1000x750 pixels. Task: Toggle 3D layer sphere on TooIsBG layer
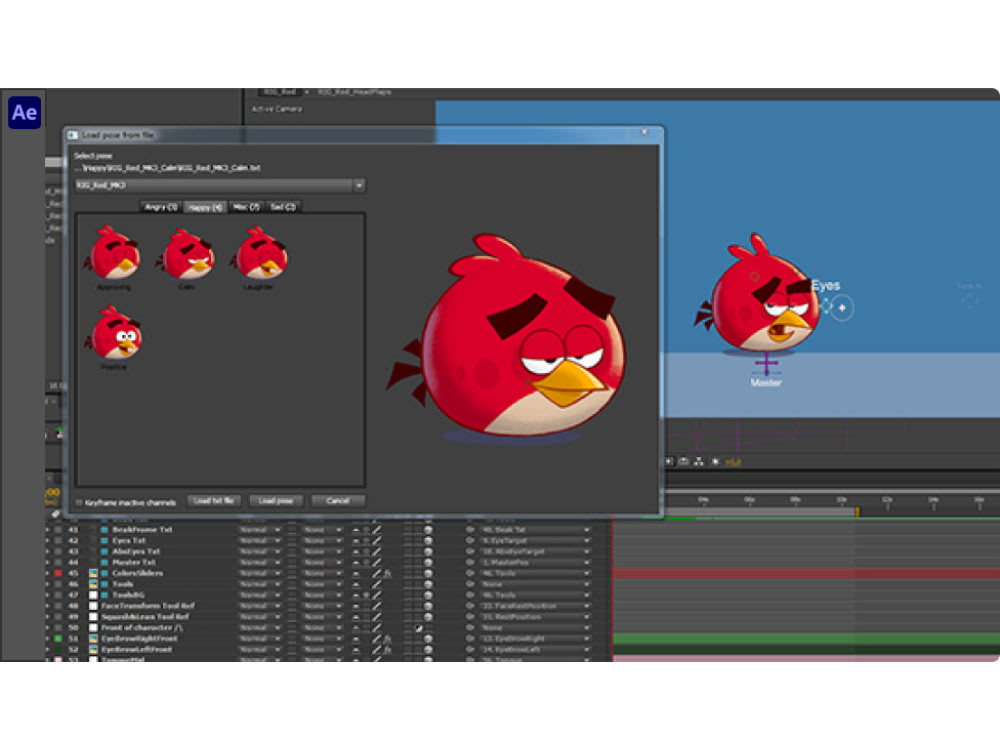(x=428, y=595)
